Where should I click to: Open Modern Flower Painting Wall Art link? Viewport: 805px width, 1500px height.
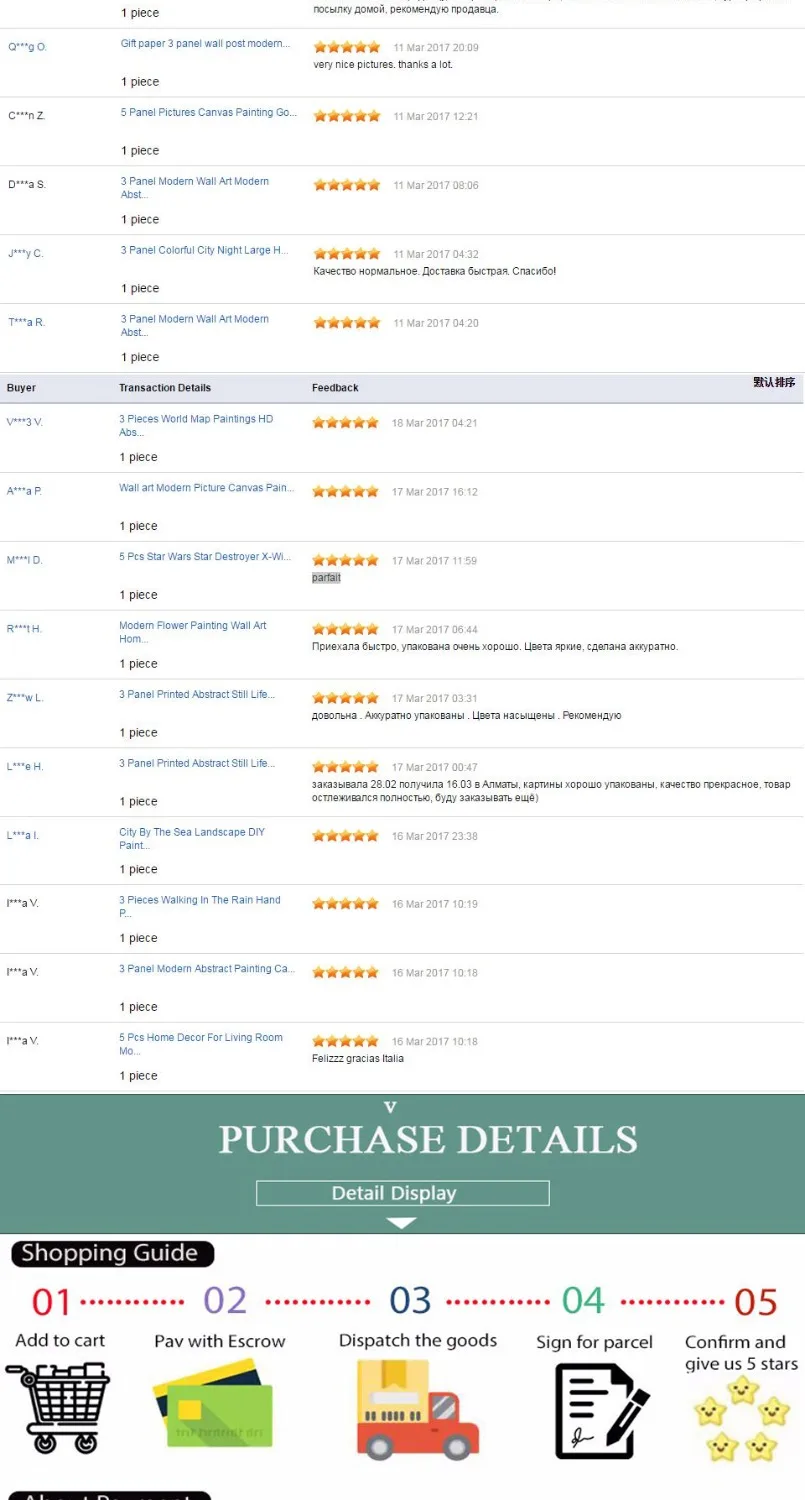[x=193, y=632]
